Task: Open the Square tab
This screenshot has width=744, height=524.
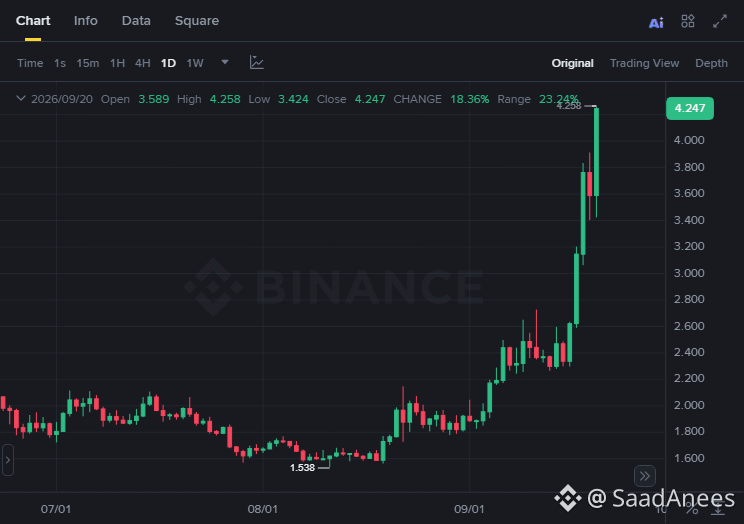Action: click(197, 21)
